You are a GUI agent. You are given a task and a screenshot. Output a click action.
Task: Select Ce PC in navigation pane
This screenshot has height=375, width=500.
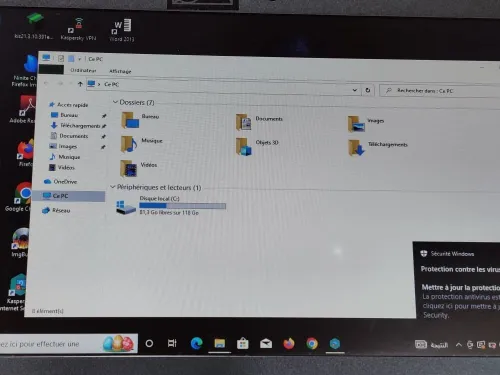pyautogui.click(x=69, y=196)
